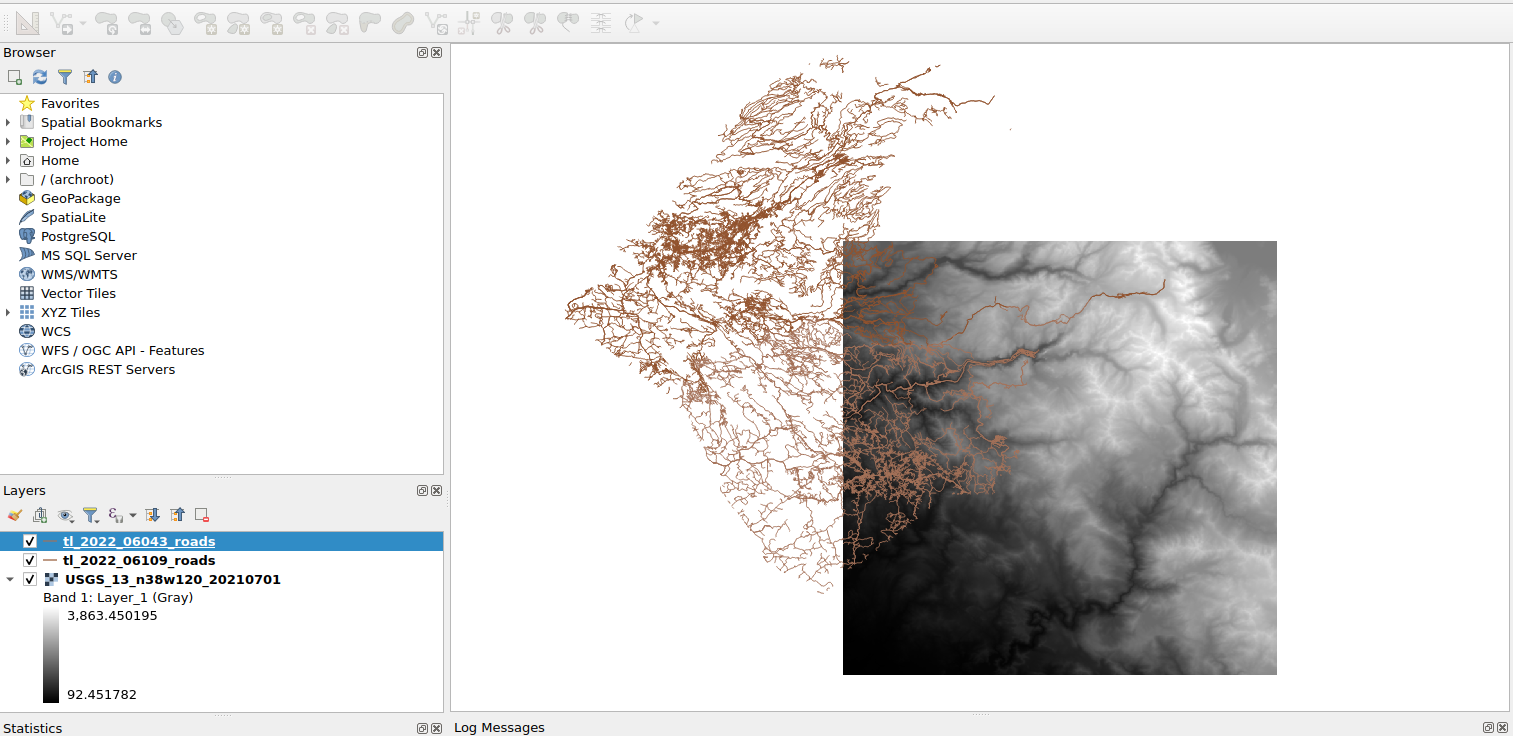
Task: Open the Manage Map Themes tool
Action: coord(66,514)
